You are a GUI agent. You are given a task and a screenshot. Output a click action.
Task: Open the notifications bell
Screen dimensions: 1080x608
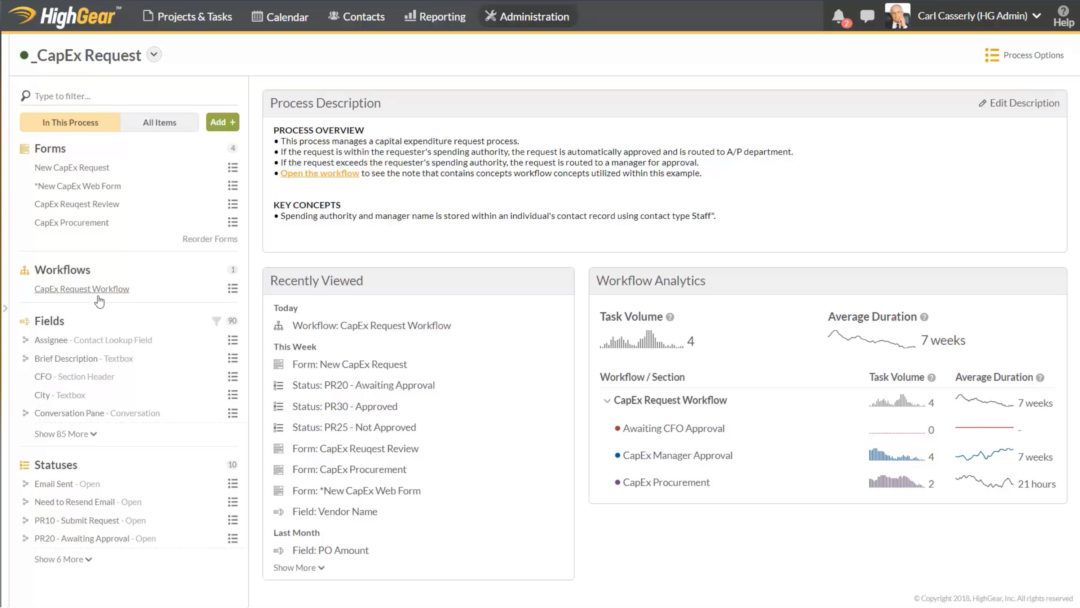pyautogui.click(x=838, y=14)
